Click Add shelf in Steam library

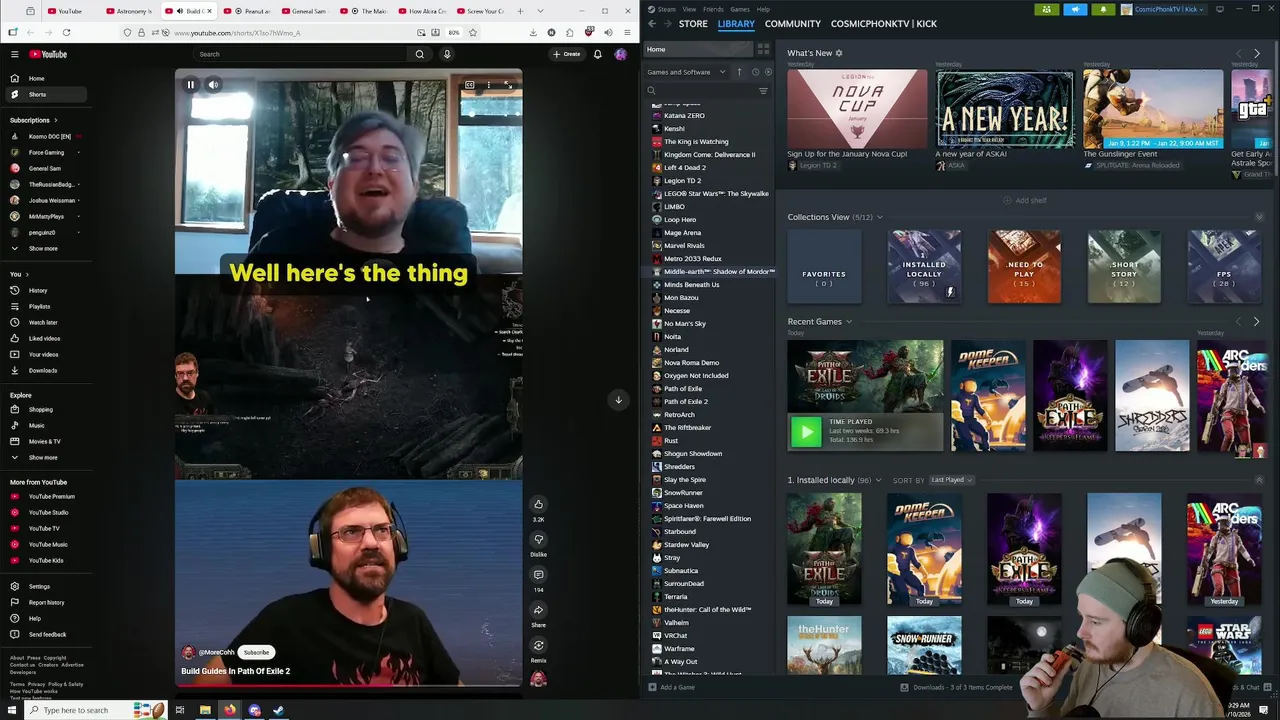[x=1025, y=200]
